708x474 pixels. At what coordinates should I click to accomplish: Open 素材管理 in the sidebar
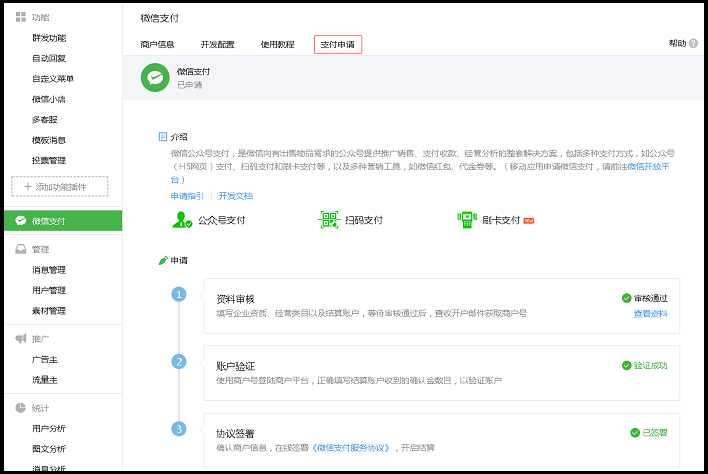click(49, 311)
